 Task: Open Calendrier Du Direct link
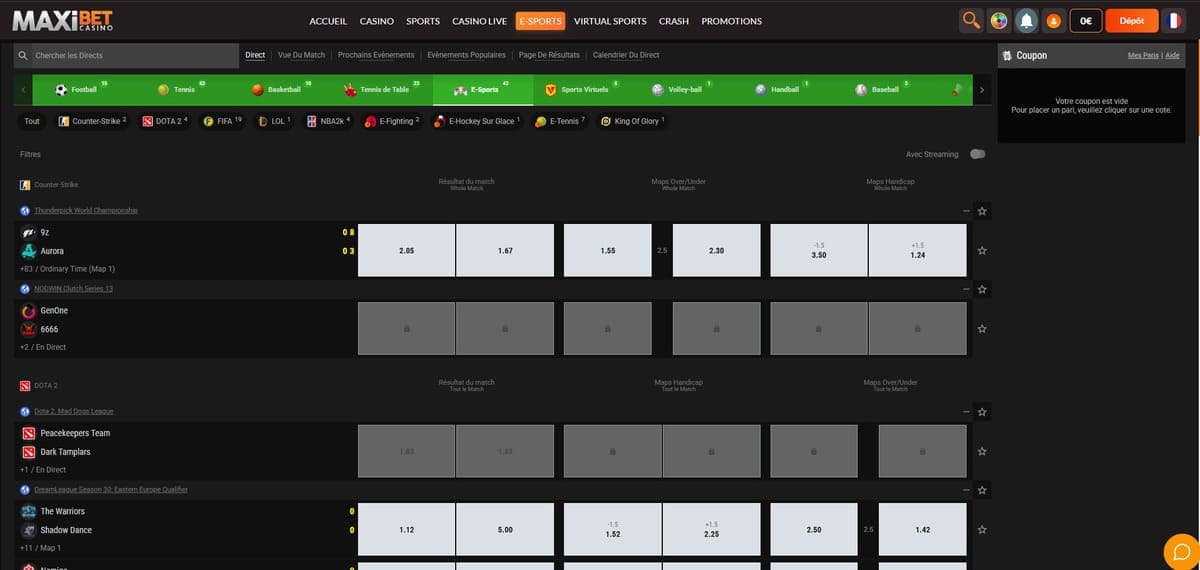point(626,55)
